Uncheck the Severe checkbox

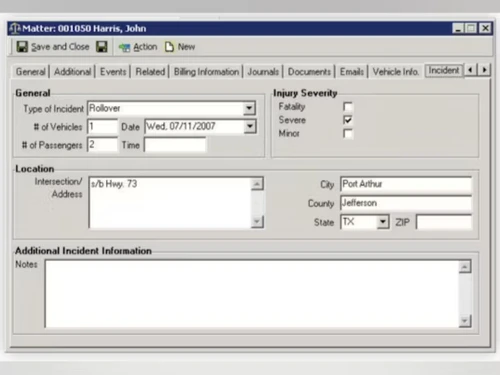348,120
